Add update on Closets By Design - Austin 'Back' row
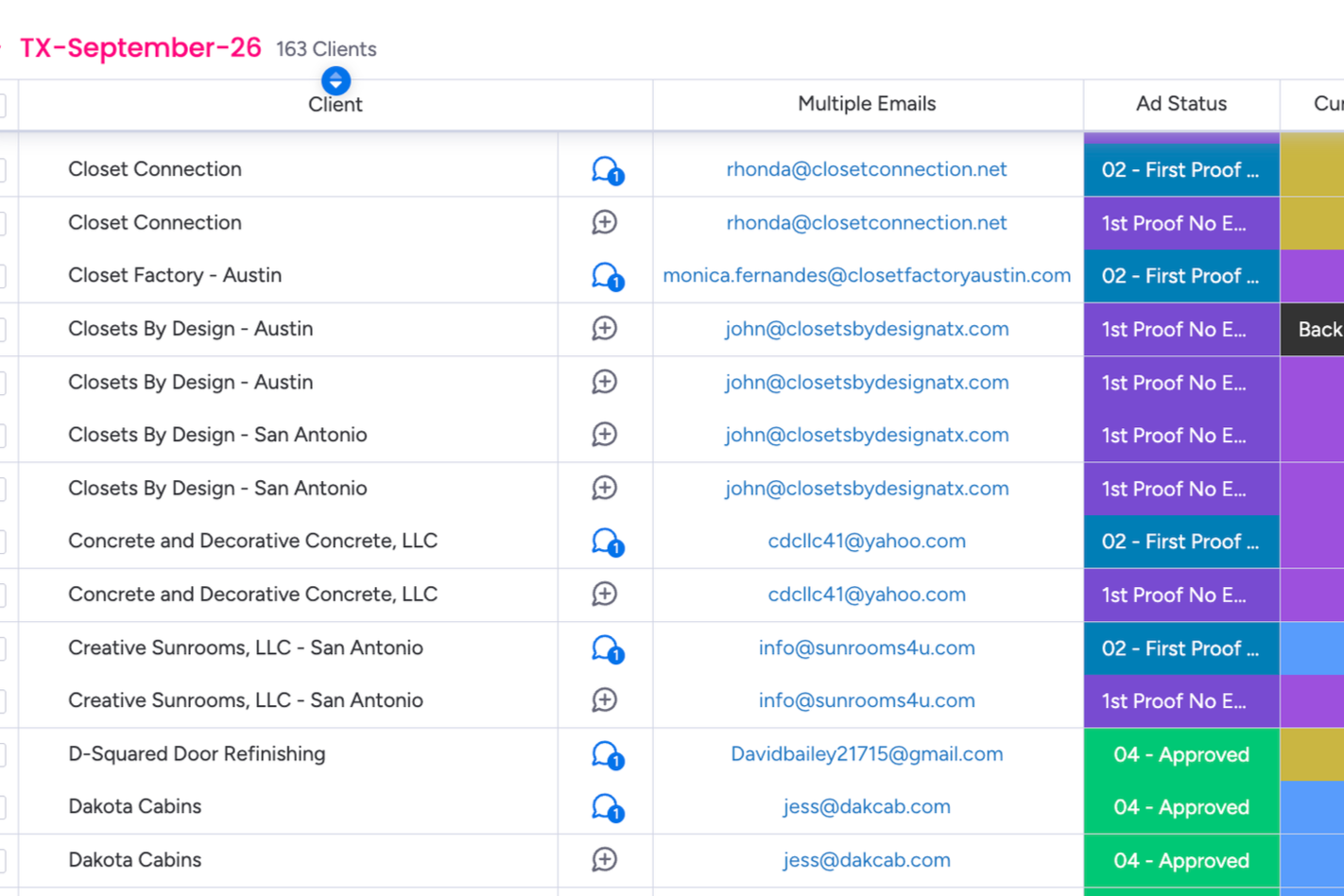Screen dimensions: 1344x896 click(605, 328)
